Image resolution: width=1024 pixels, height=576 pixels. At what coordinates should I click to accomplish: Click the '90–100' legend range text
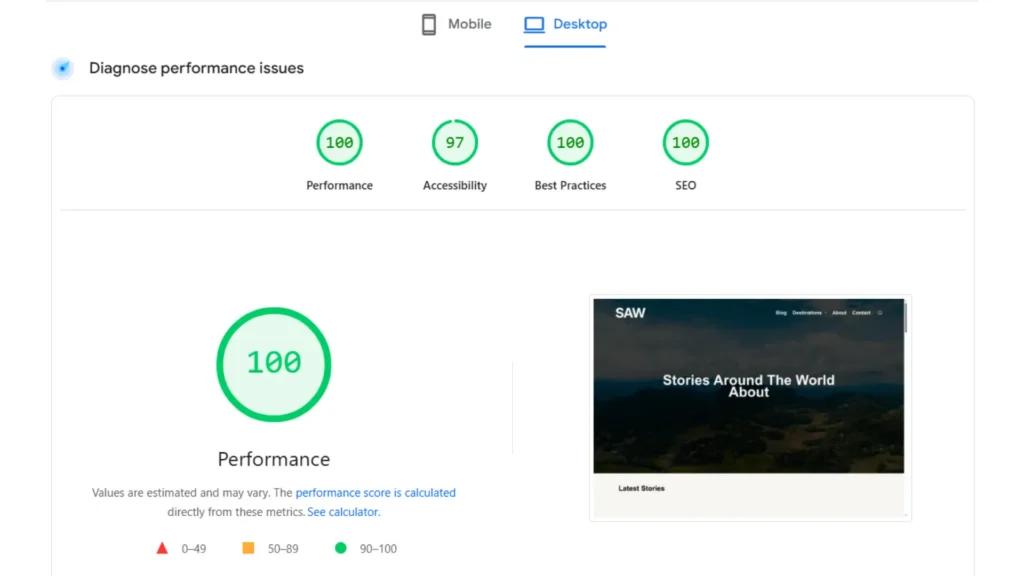click(378, 549)
